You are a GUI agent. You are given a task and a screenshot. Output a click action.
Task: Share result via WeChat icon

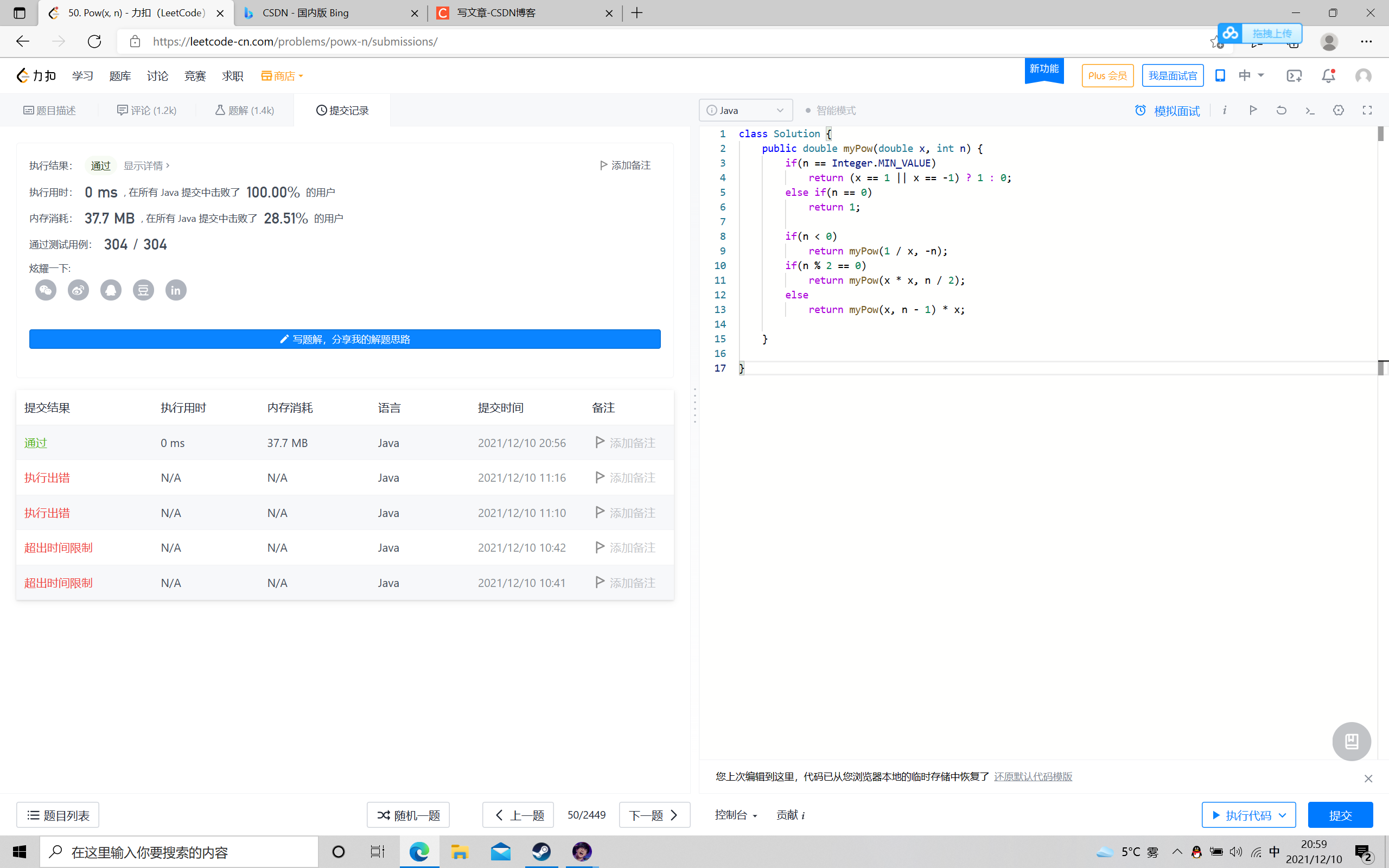tap(46, 290)
